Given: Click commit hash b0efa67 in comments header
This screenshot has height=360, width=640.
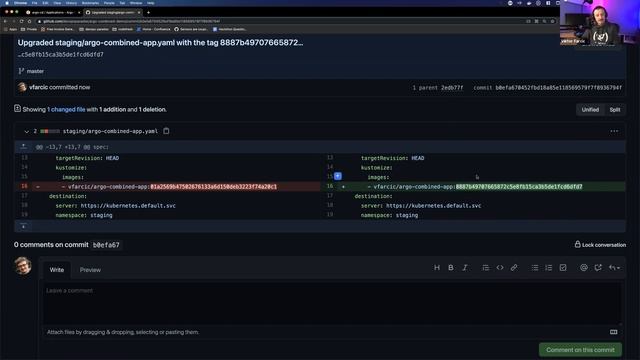Looking at the screenshot, I should click(x=106, y=245).
